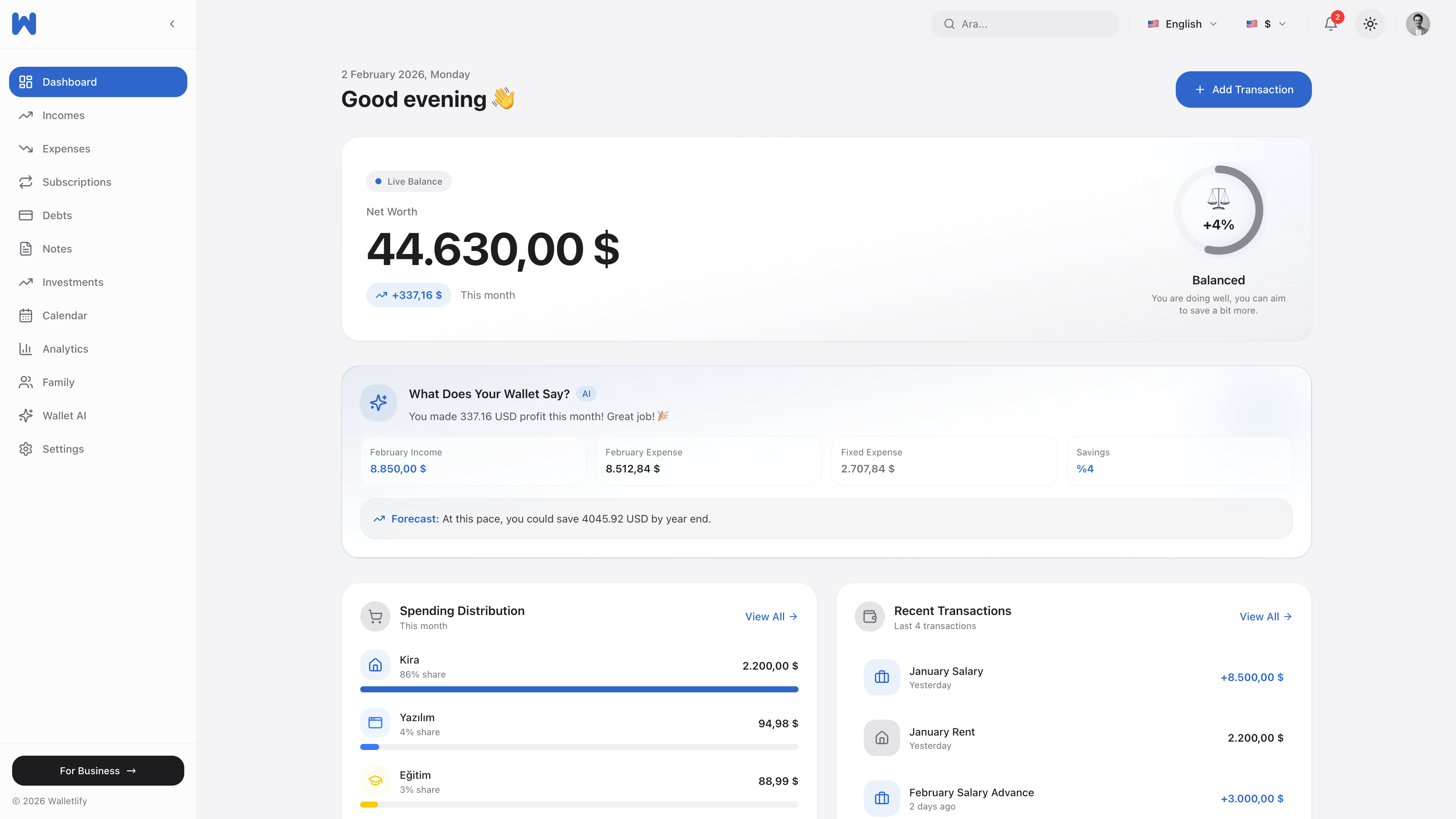
Task: Expand the currency selector showing $
Action: coord(1266,24)
